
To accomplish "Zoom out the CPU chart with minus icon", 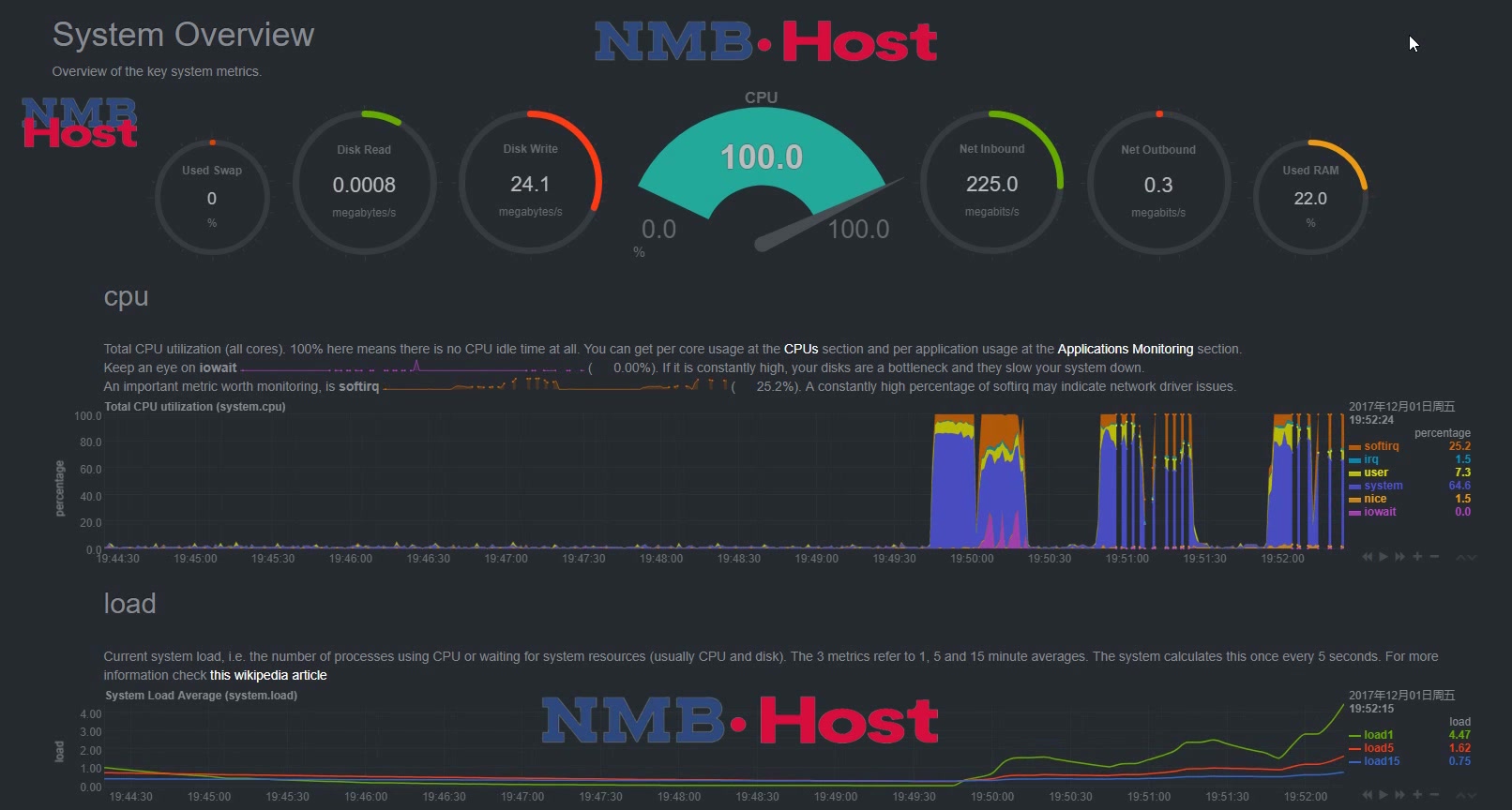I will [x=1434, y=557].
